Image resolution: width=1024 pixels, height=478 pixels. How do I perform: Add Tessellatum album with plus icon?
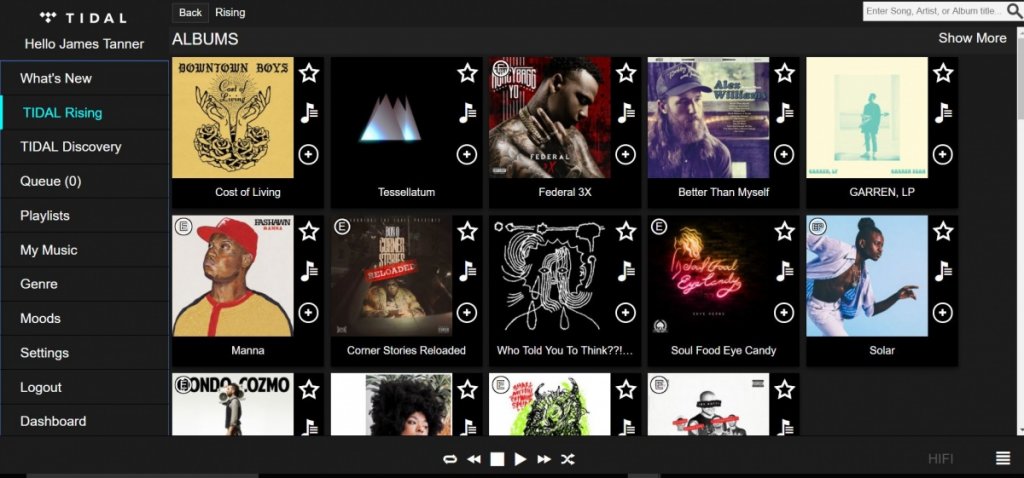[x=467, y=155]
